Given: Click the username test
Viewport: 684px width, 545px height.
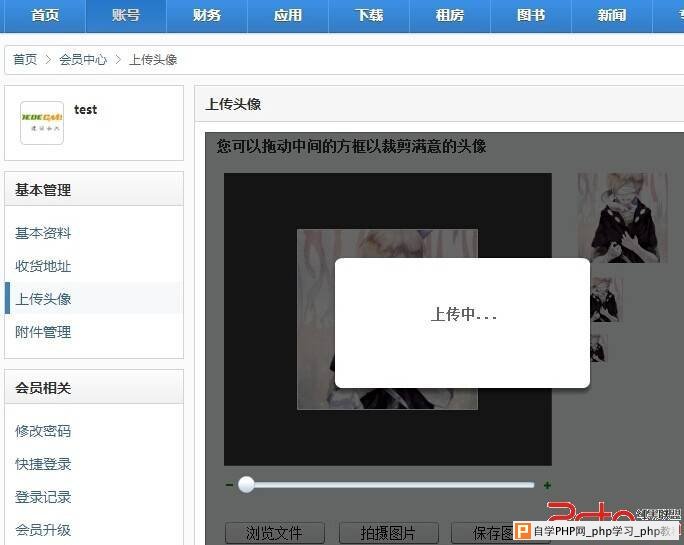Looking at the screenshot, I should coord(86,110).
